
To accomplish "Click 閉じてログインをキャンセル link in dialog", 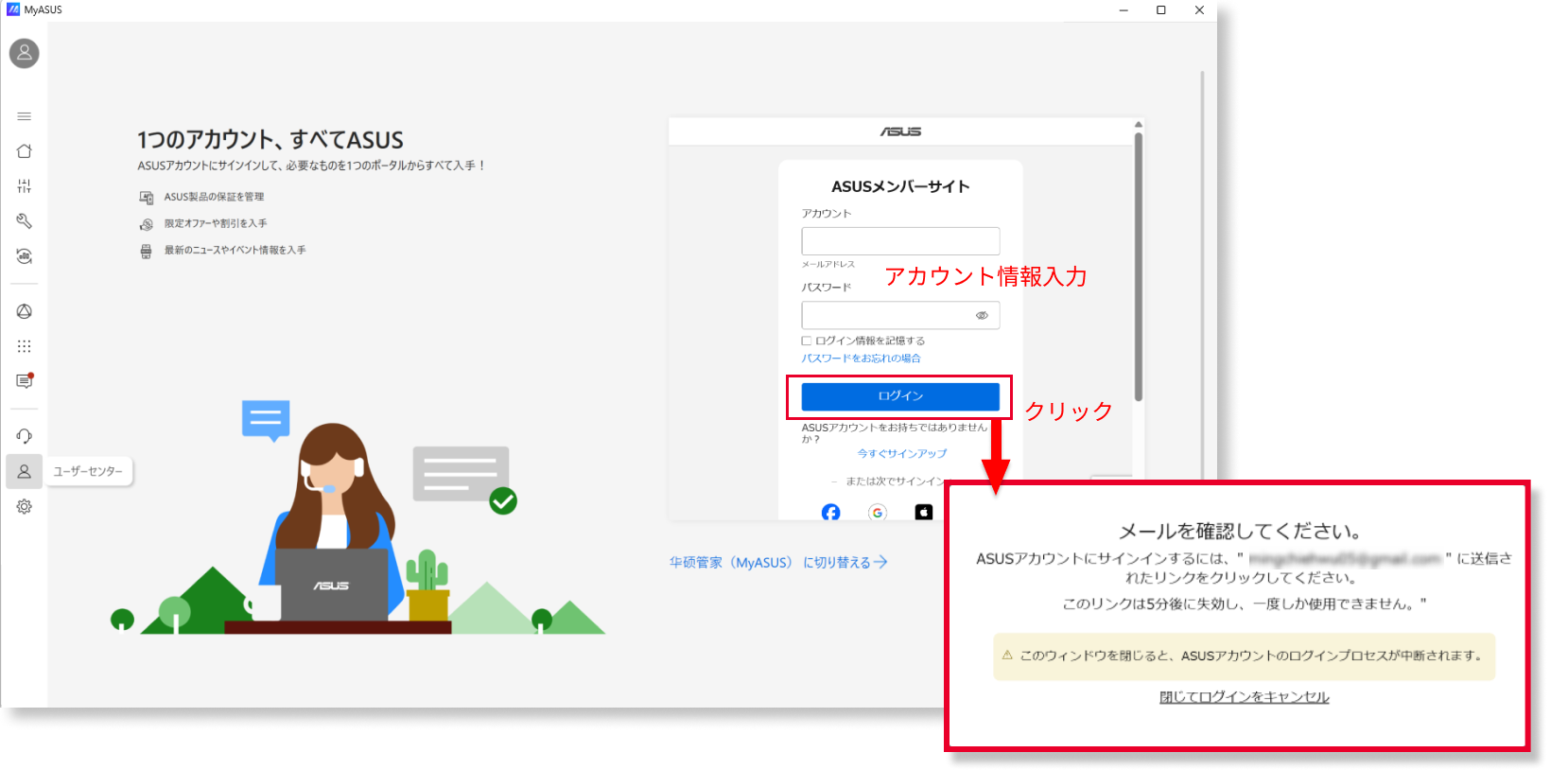I will click(1244, 697).
